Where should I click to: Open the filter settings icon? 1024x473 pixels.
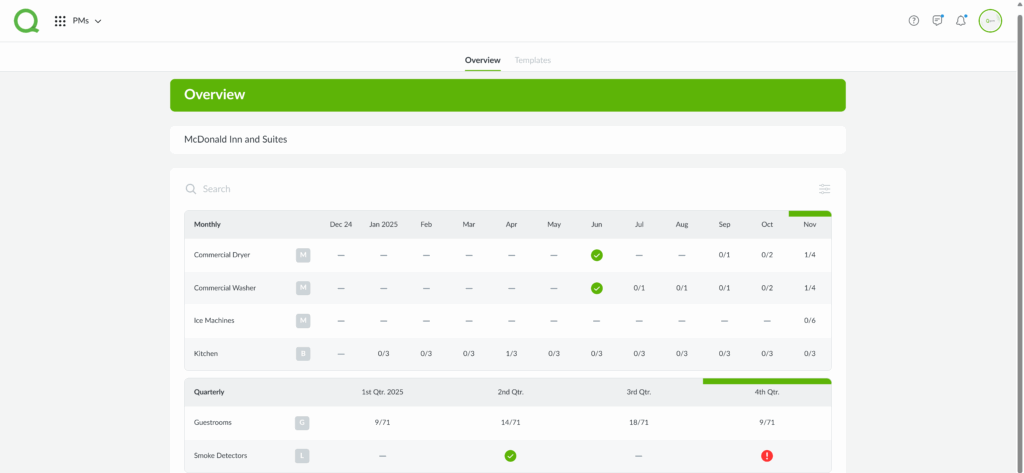point(824,189)
